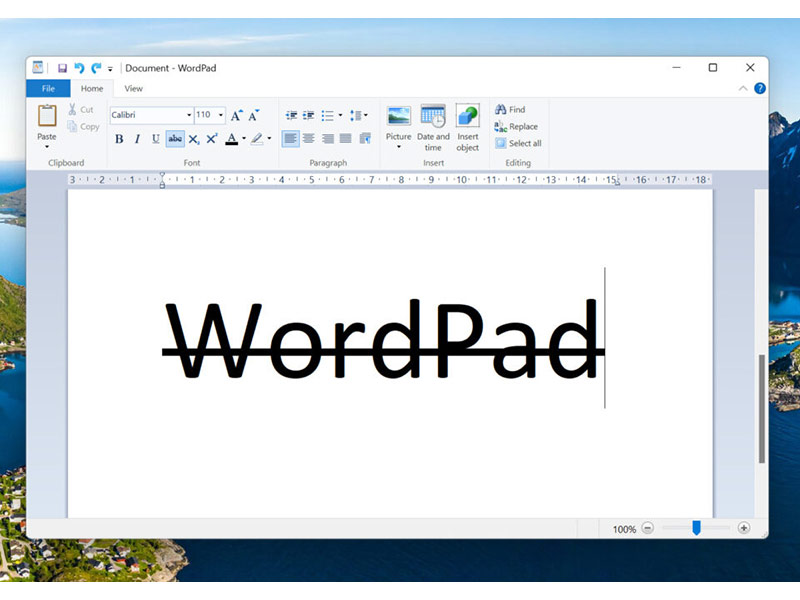Undo the last action
The image size is (800, 600).
click(79, 68)
